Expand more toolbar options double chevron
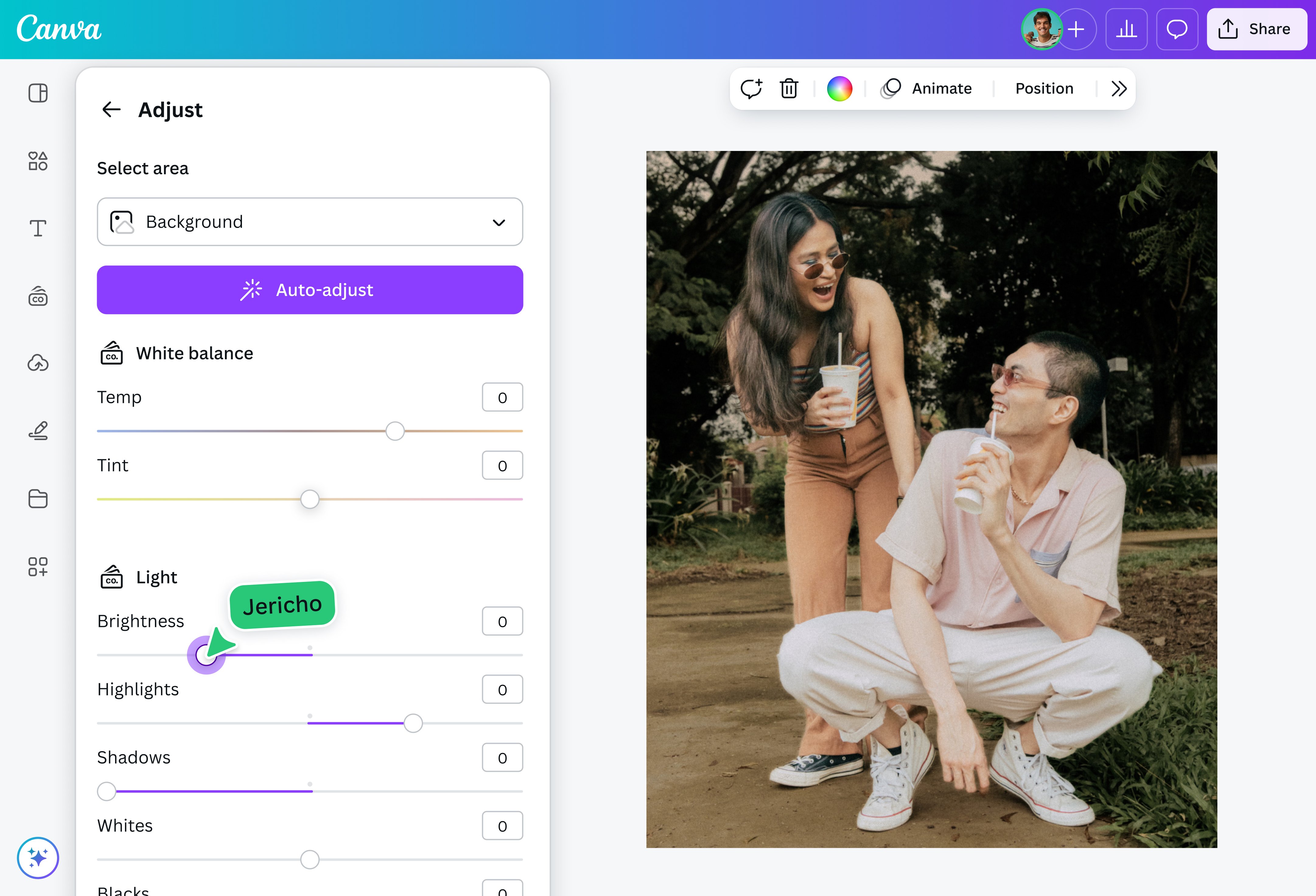The width and height of the screenshot is (1316, 896). [1118, 89]
